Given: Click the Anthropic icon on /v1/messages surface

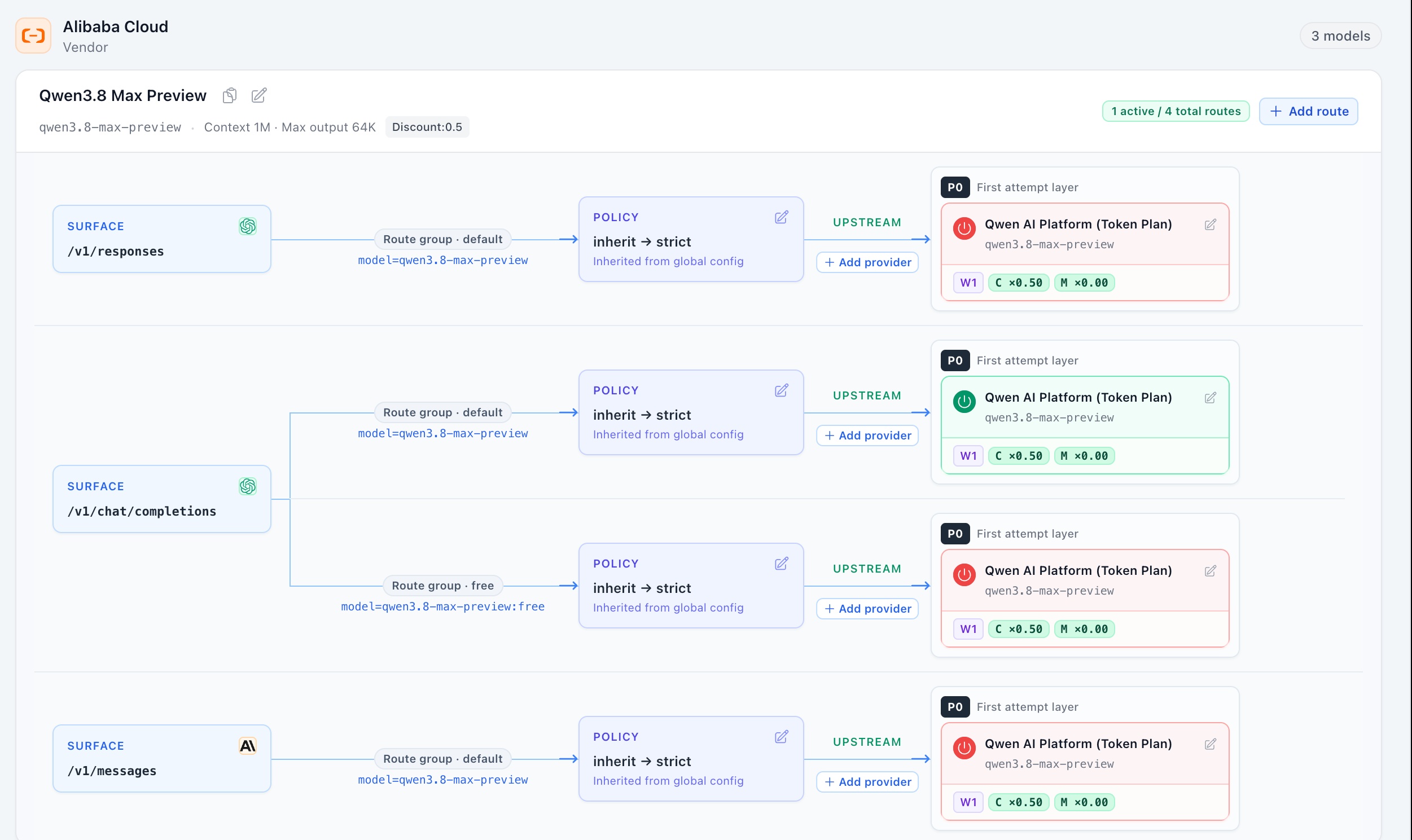Looking at the screenshot, I should 247,746.
